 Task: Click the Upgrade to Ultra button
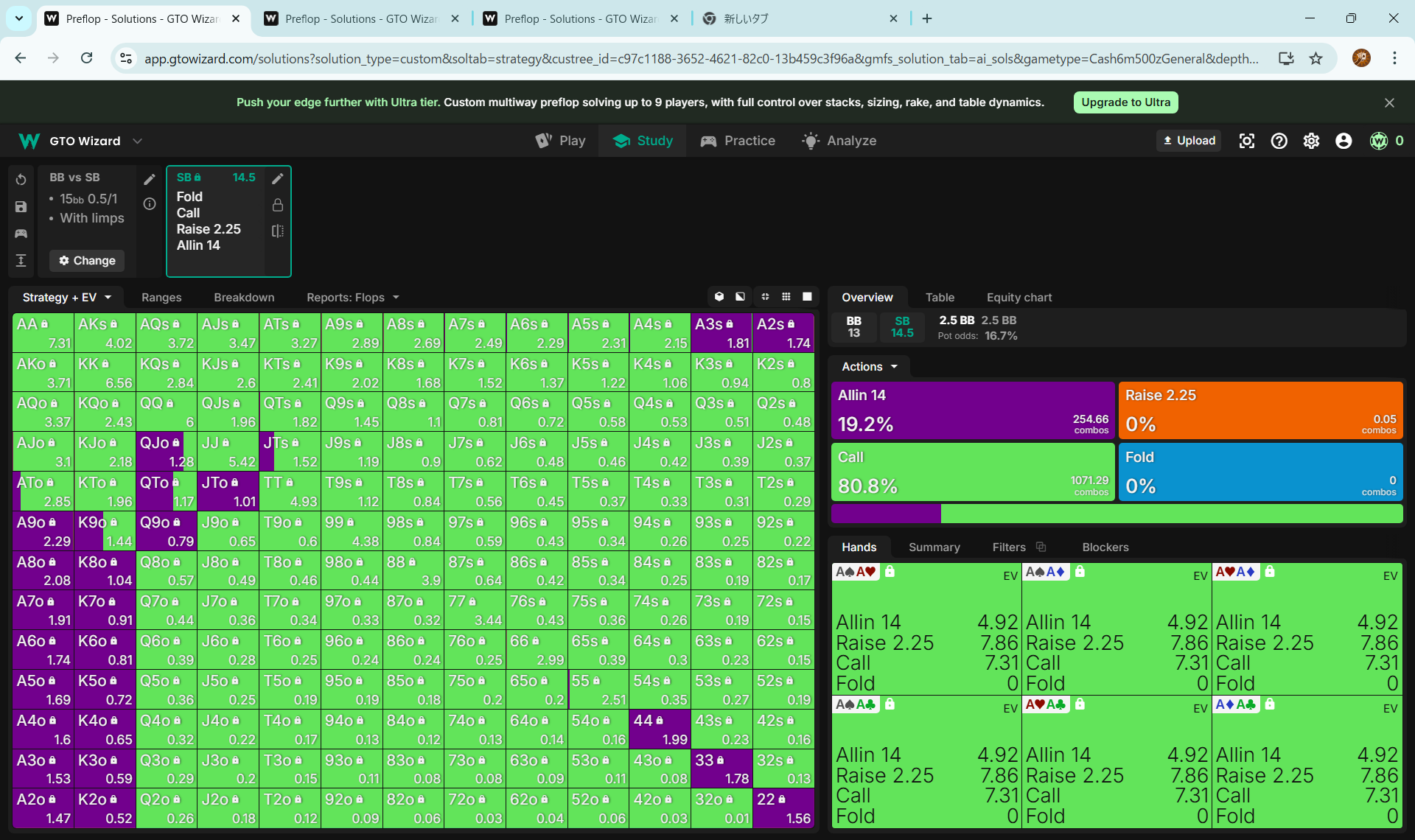click(x=1125, y=102)
